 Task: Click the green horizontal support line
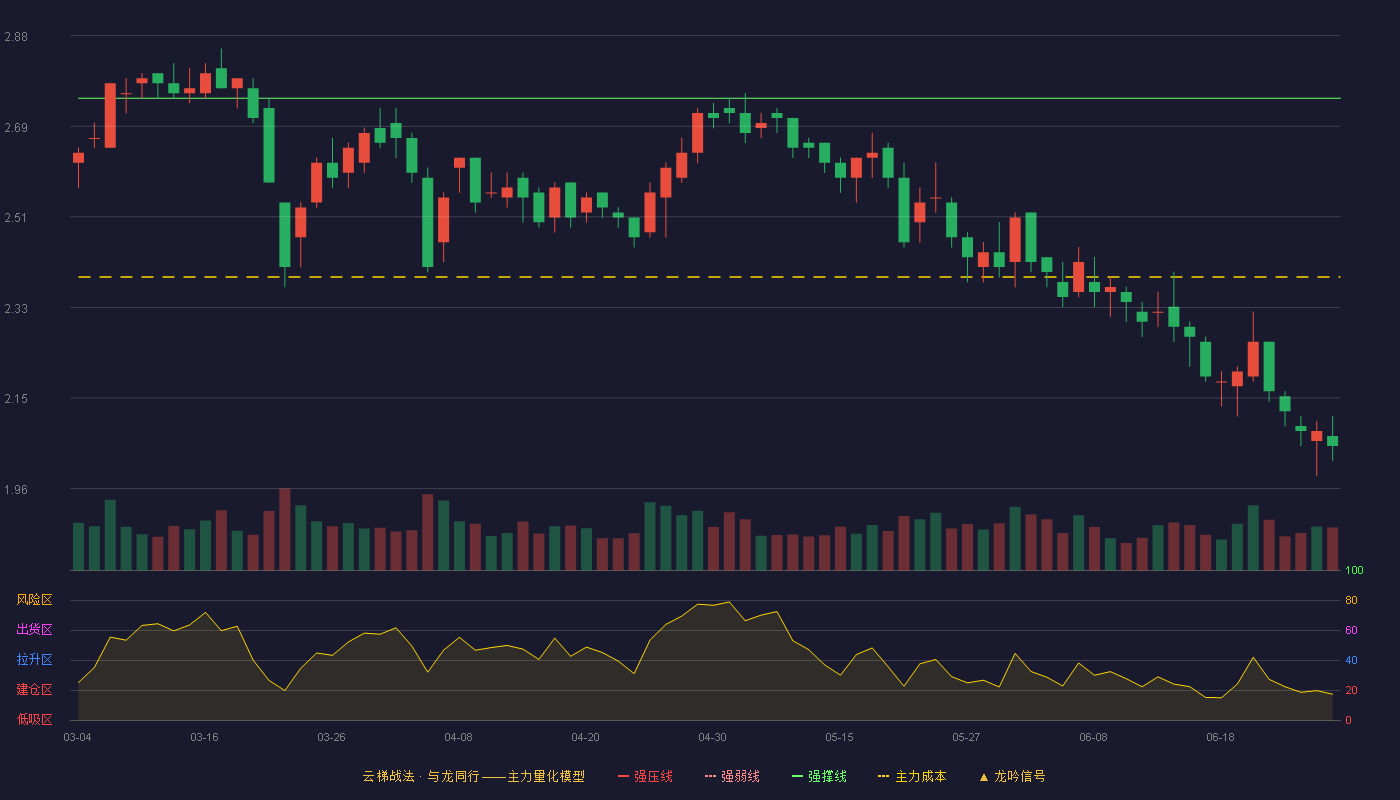coord(709,98)
